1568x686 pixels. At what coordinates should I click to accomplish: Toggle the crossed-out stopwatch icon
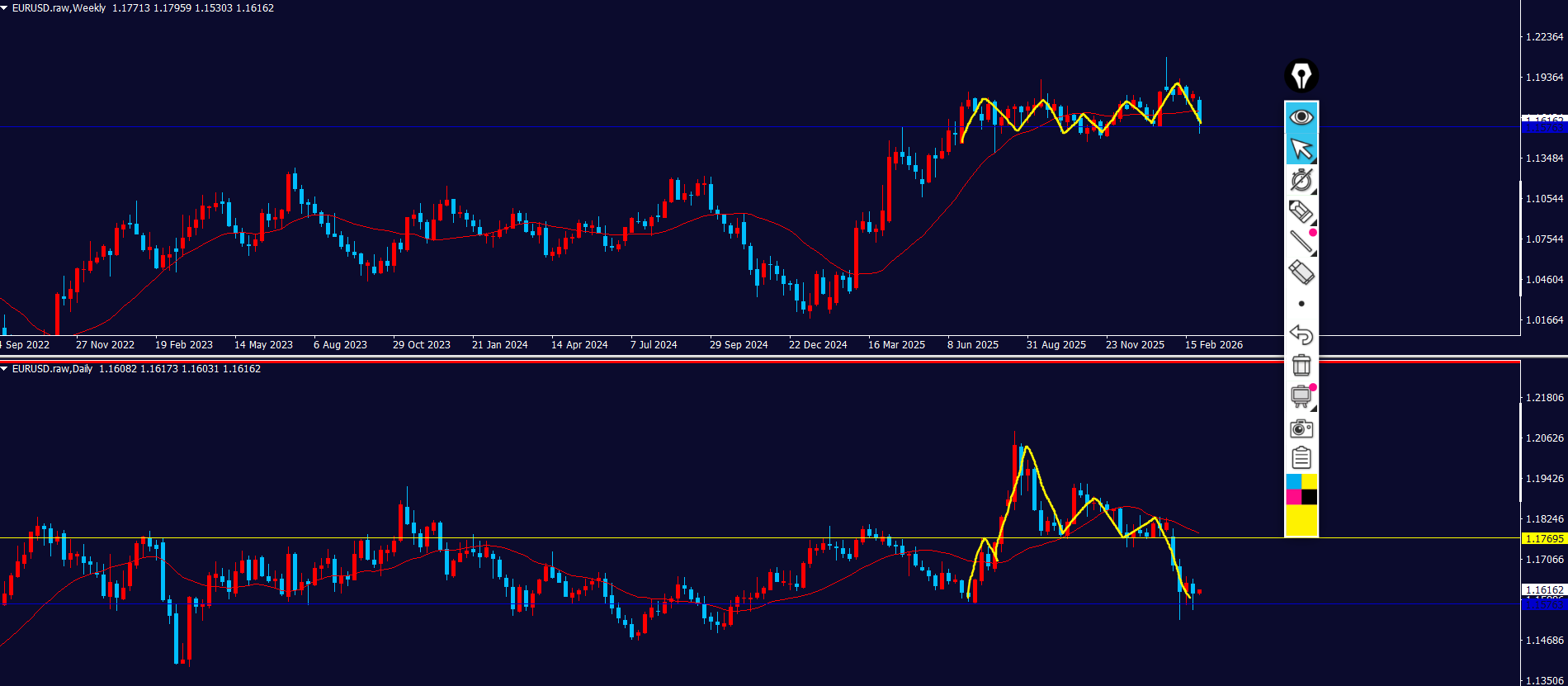pyautogui.click(x=1301, y=180)
